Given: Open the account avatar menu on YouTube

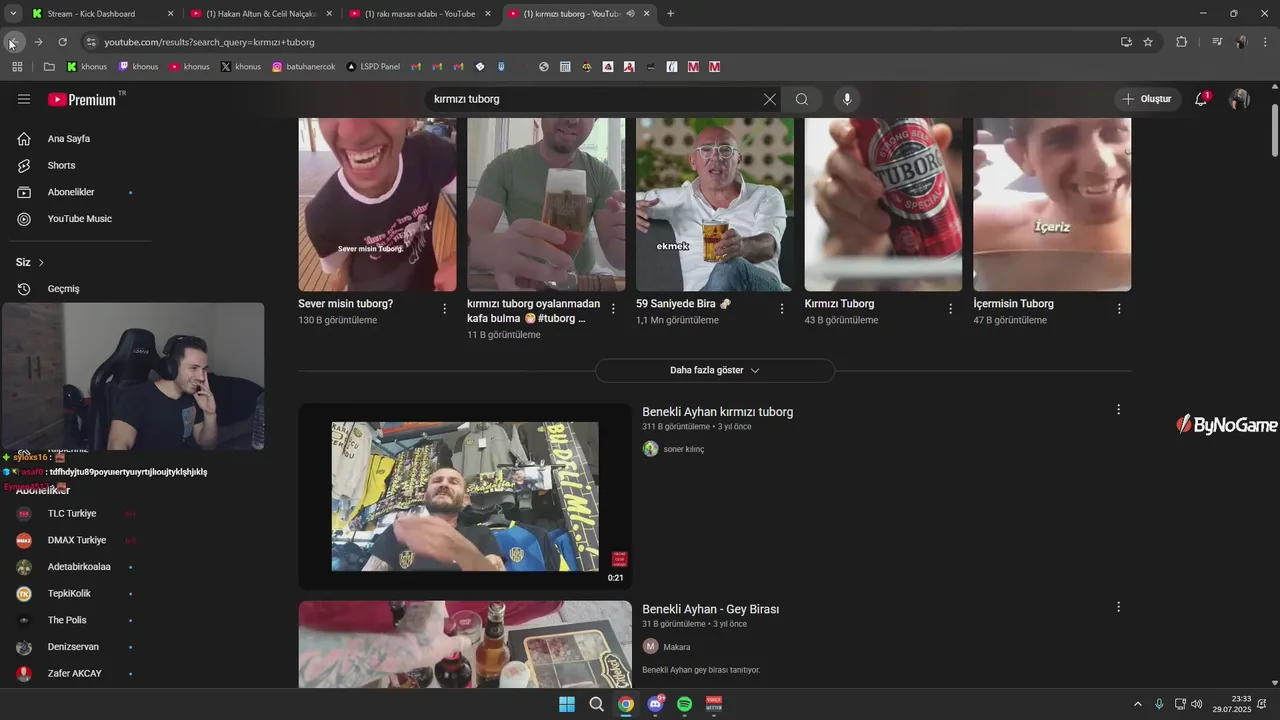Looking at the screenshot, I should tap(1239, 99).
